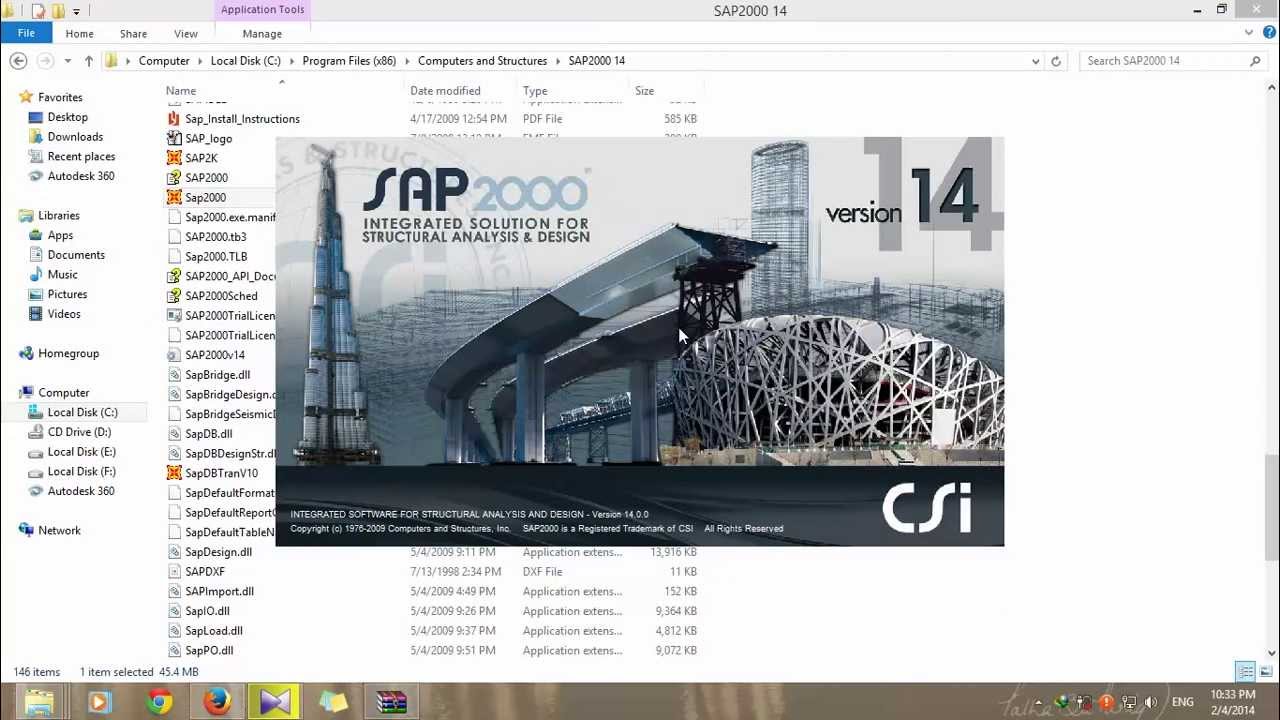Switch to the Share ribbon tab
Viewport: 1280px width, 720px height.
click(x=133, y=34)
